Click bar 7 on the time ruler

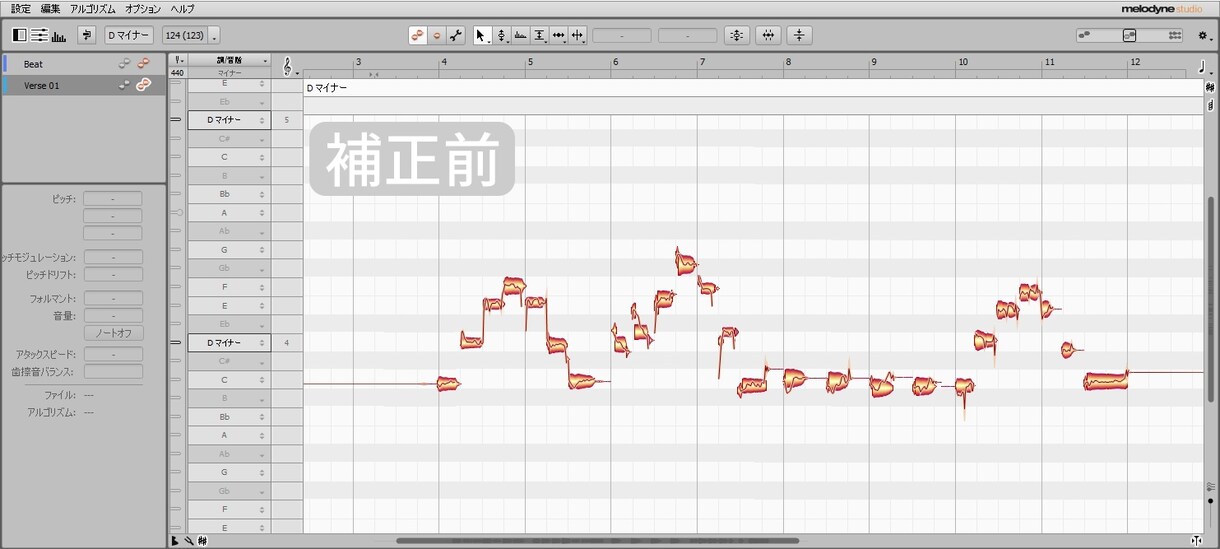click(x=704, y=62)
